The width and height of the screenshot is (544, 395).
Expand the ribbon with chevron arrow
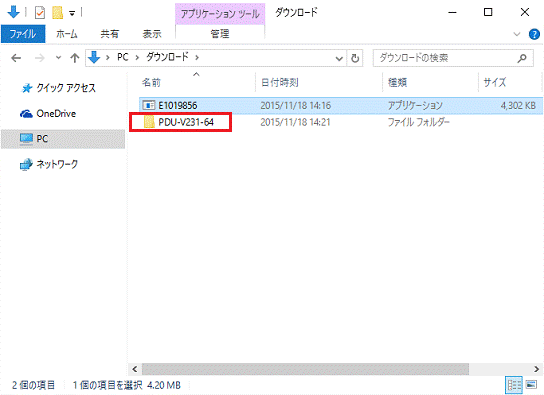[517, 34]
